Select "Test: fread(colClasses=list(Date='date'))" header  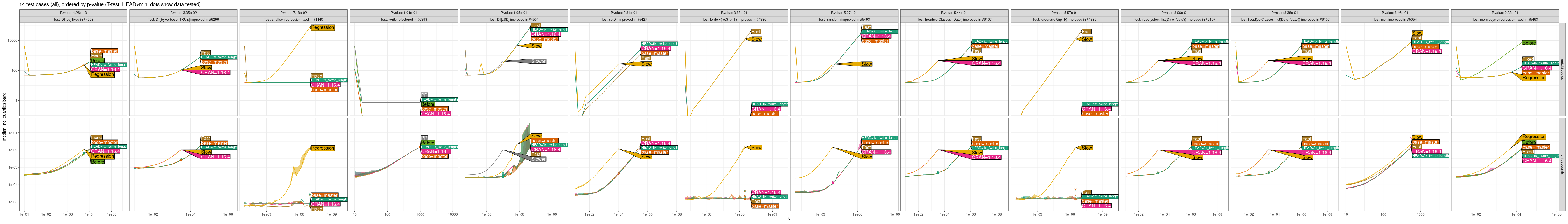click(1285, 20)
